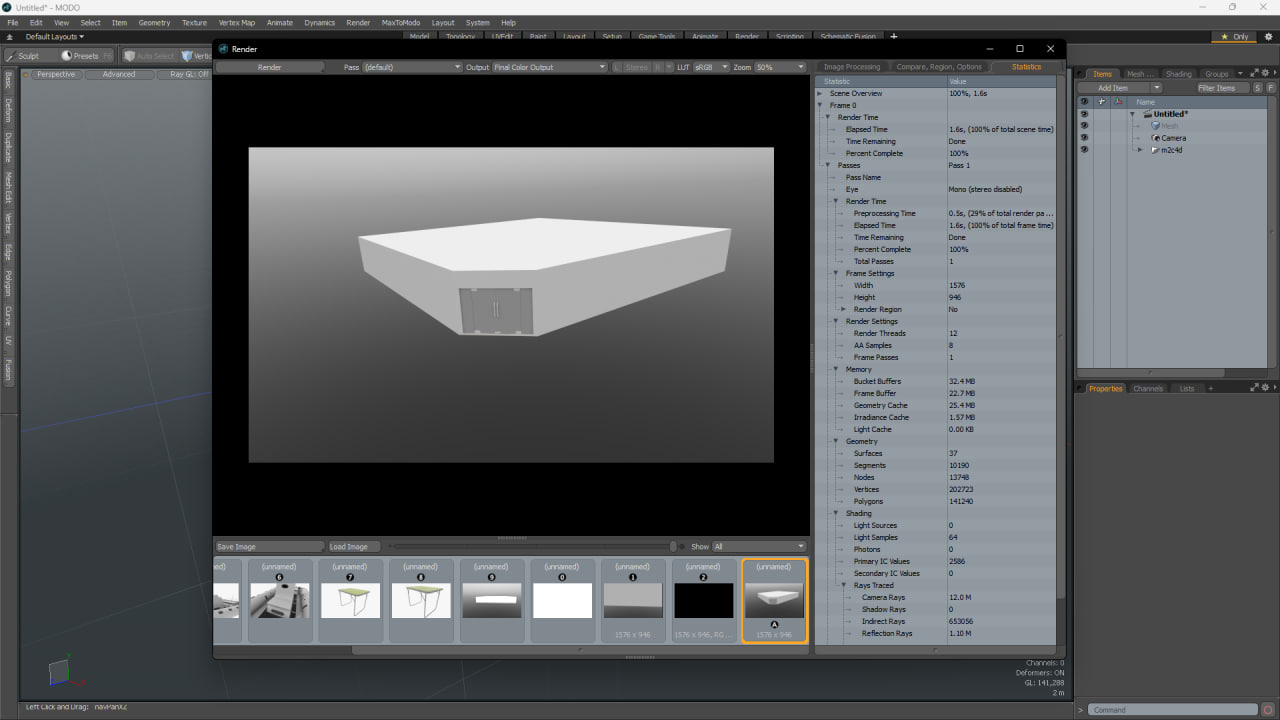This screenshot has width=1280, height=720.
Task: Collapse the Render Settings statistics group
Action: [x=836, y=321]
